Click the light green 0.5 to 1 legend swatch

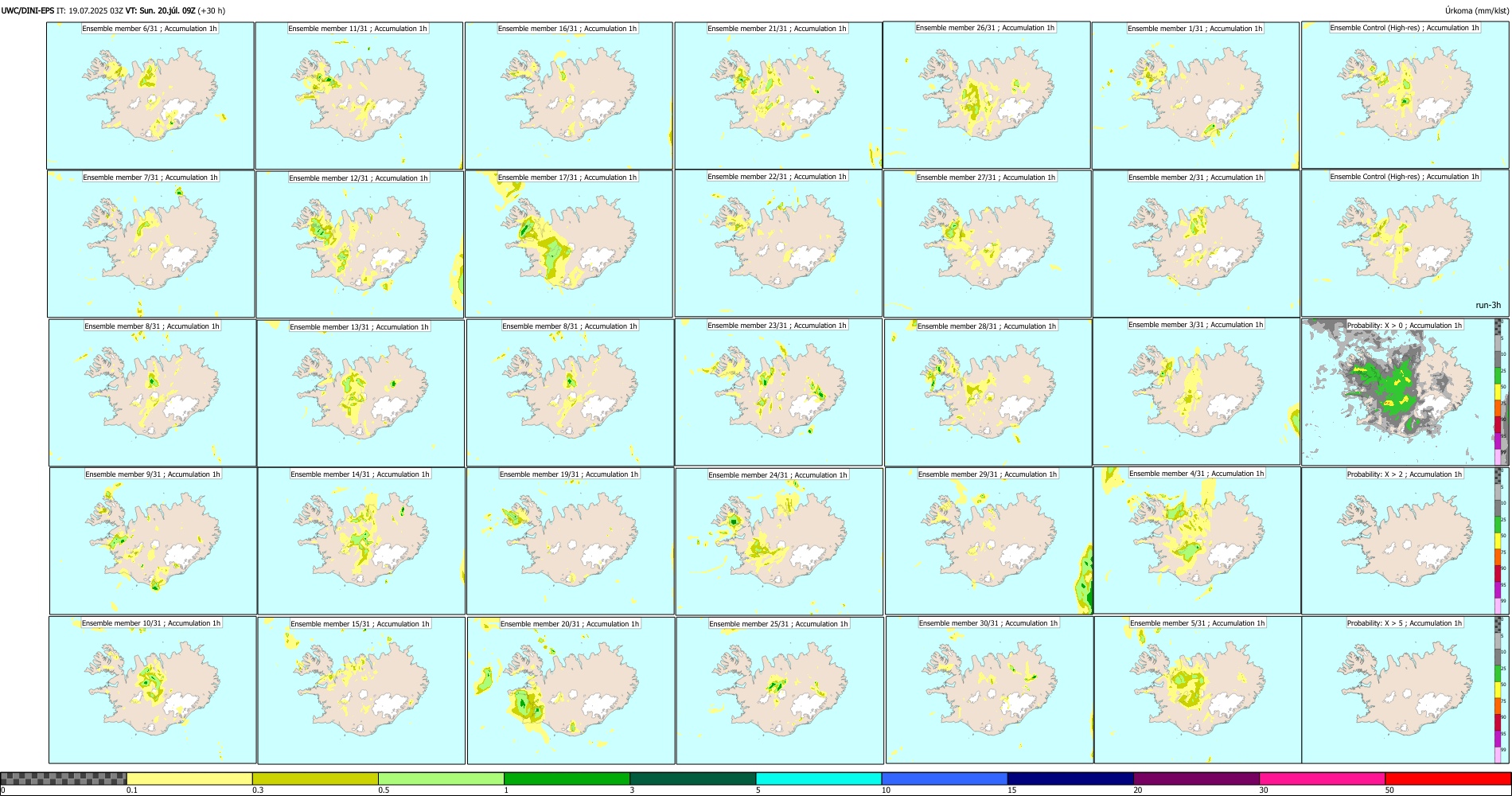(x=441, y=778)
